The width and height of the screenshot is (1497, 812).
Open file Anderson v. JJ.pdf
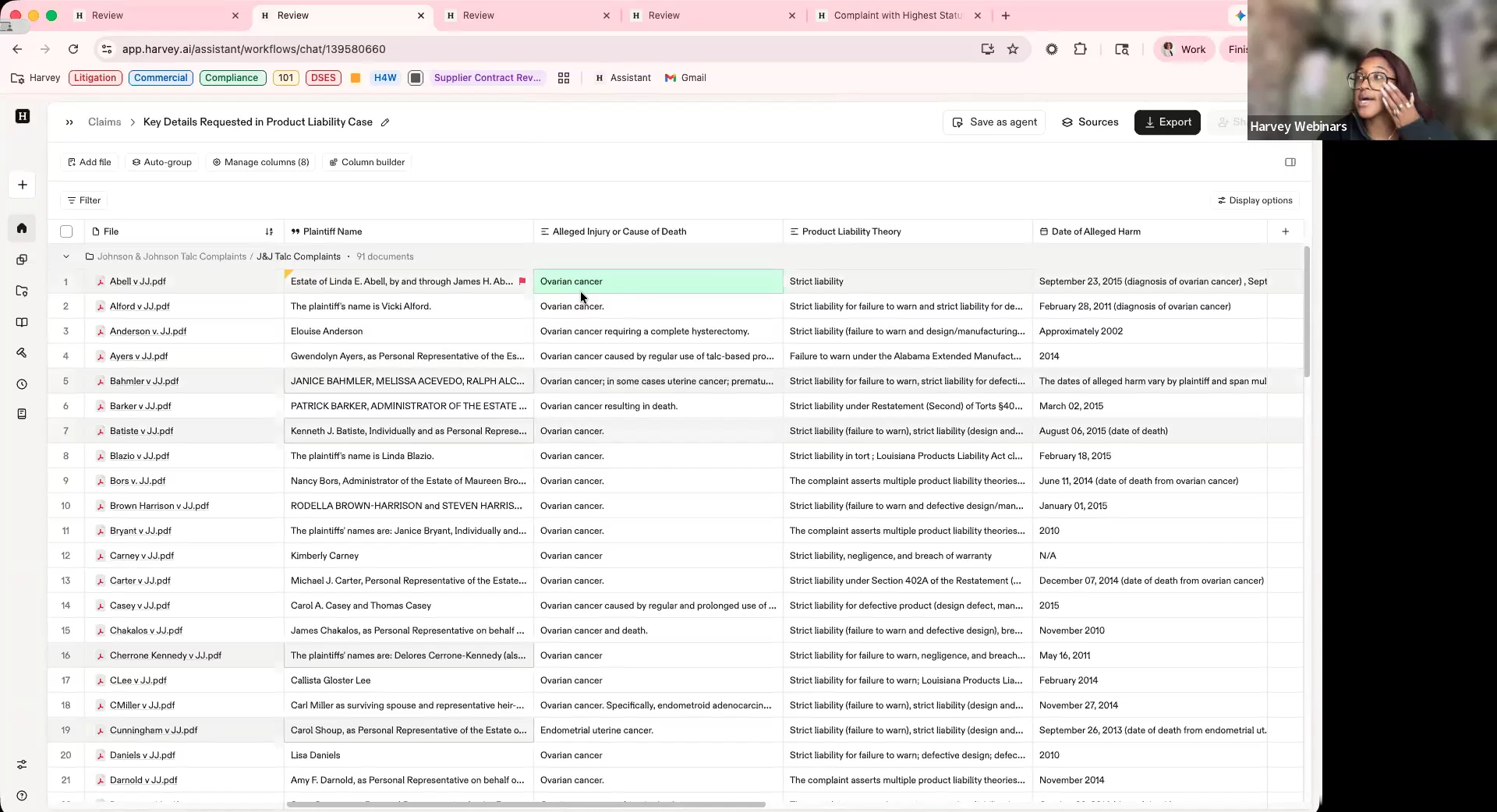point(148,331)
